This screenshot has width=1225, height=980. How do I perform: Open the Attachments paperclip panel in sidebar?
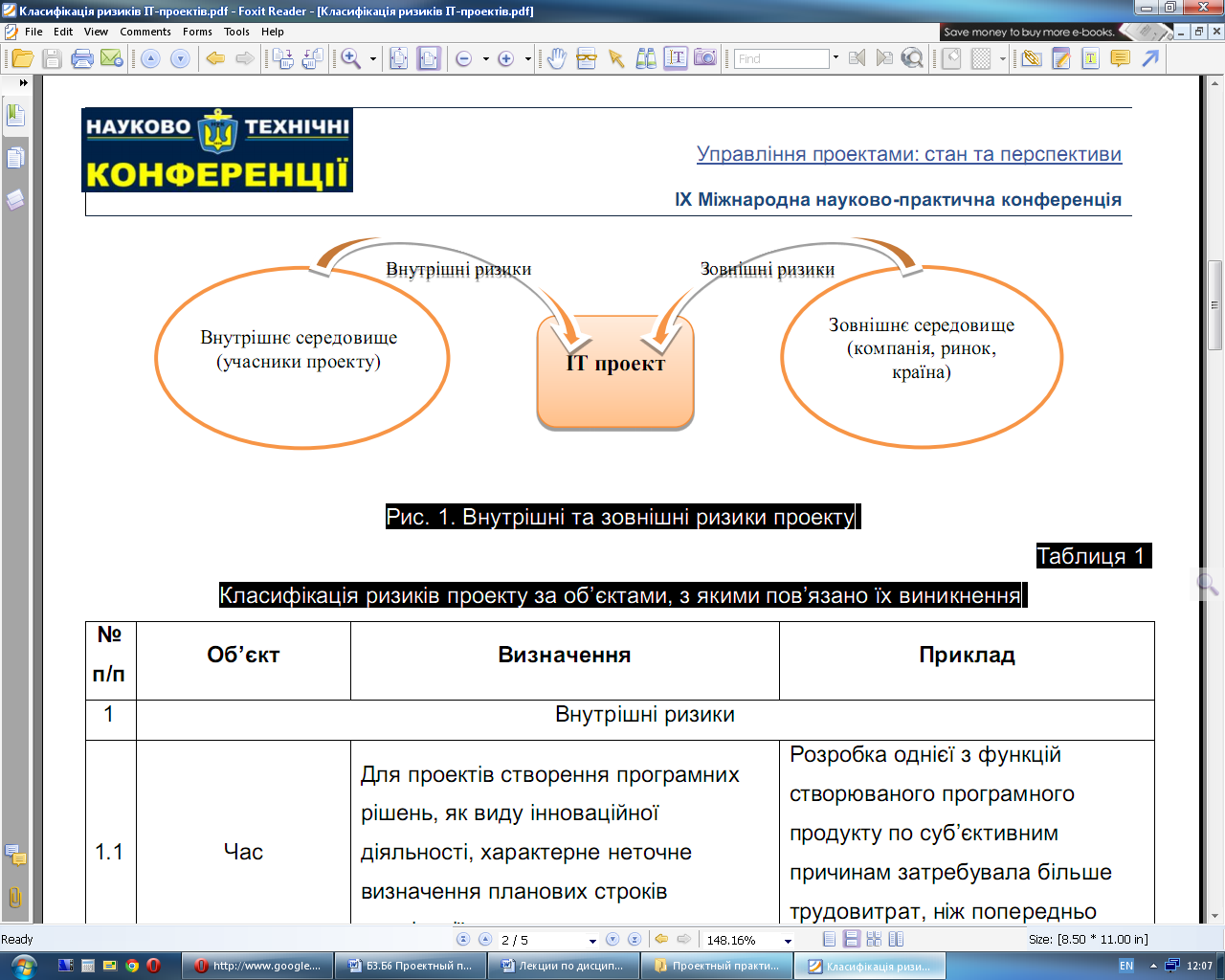[x=15, y=897]
